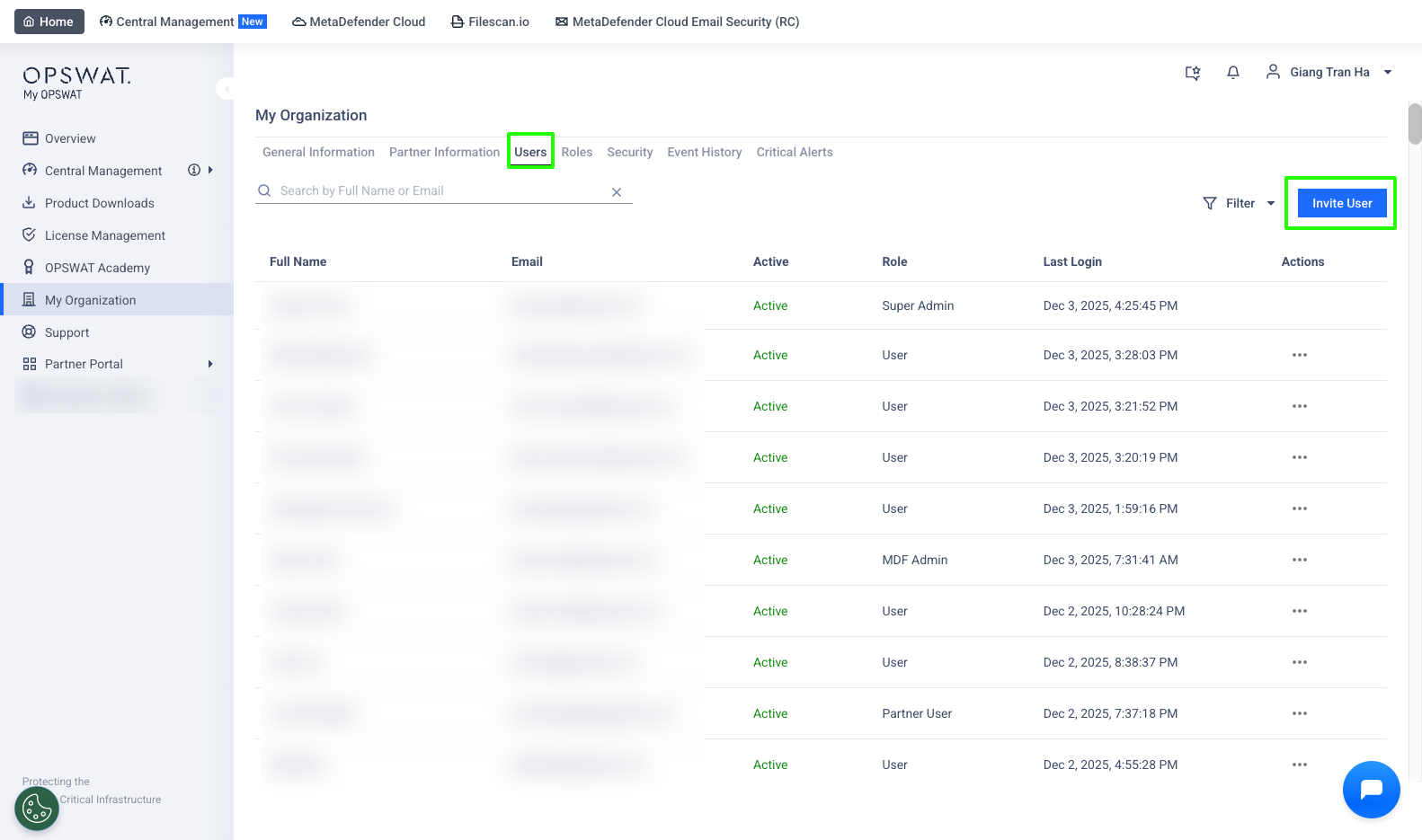Open actions menu for Partner User row
Viewport: 1422px width, 840px height.
[x=1299, y=713]
